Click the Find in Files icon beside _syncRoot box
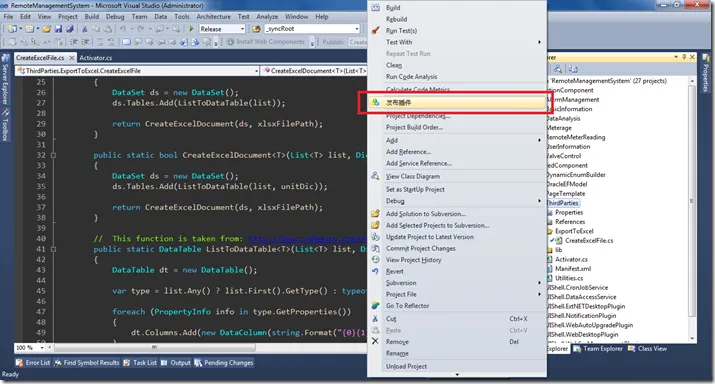Screen dimensions: 715x384 coord(256,29)
